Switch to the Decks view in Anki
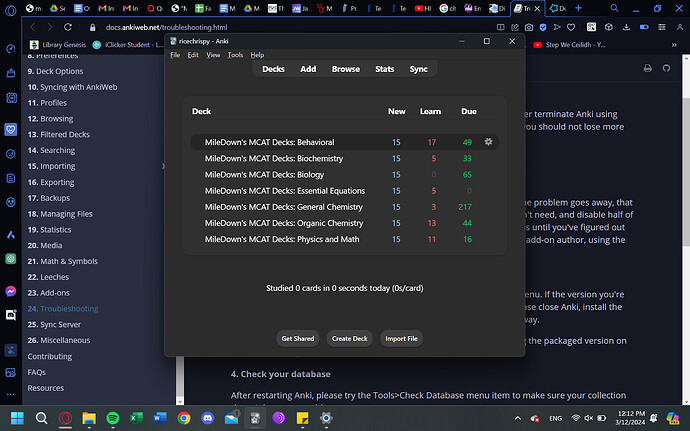 [x=273, y=69]
